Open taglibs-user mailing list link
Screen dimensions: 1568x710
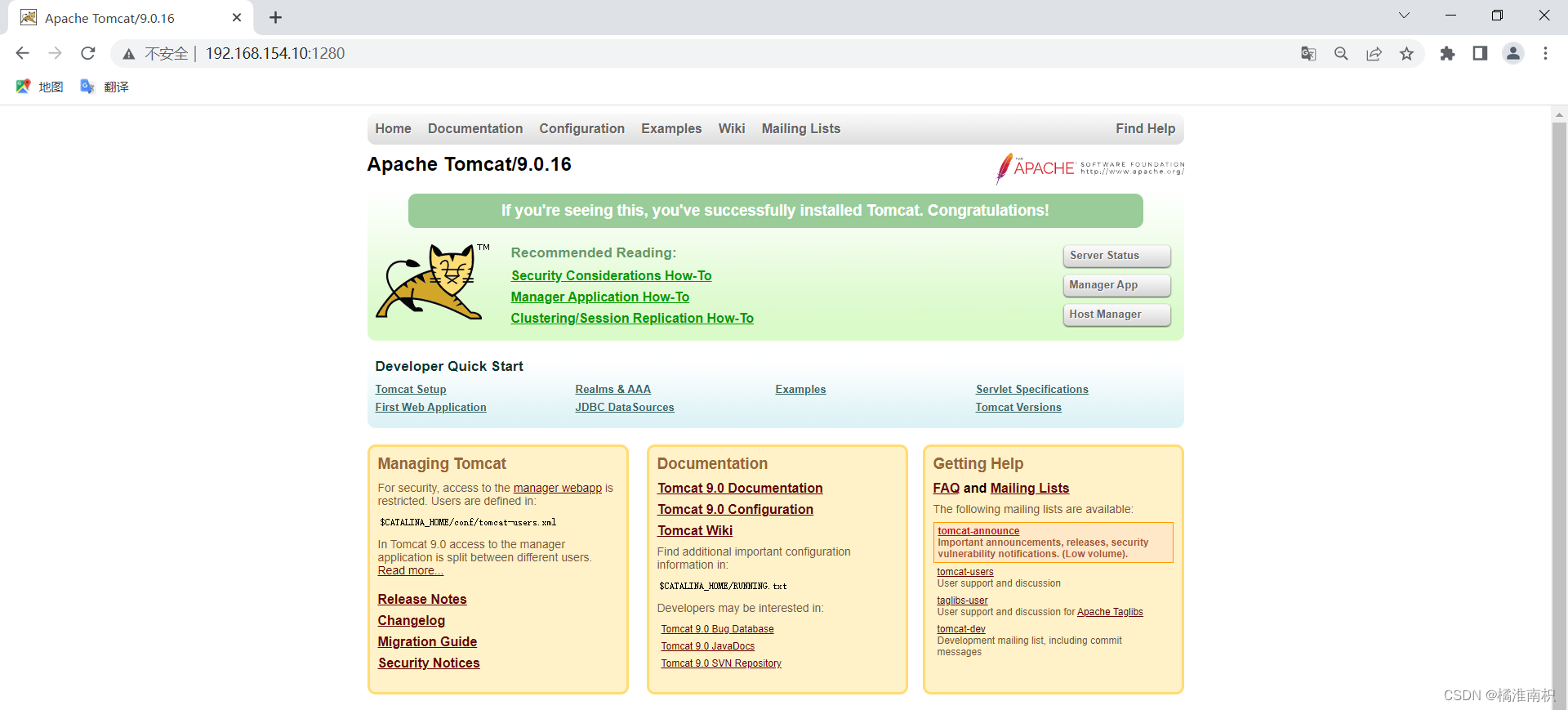962,601
